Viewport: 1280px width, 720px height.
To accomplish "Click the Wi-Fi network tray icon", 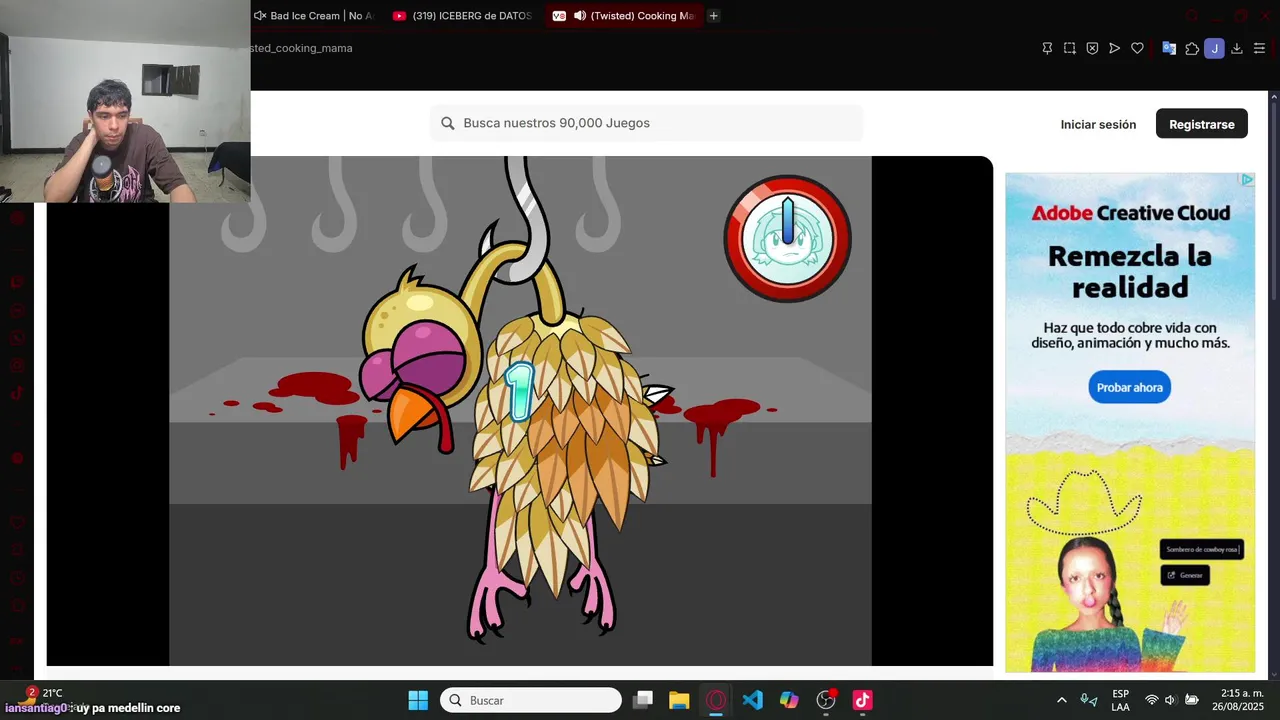I will click(x=1151, y=700).
